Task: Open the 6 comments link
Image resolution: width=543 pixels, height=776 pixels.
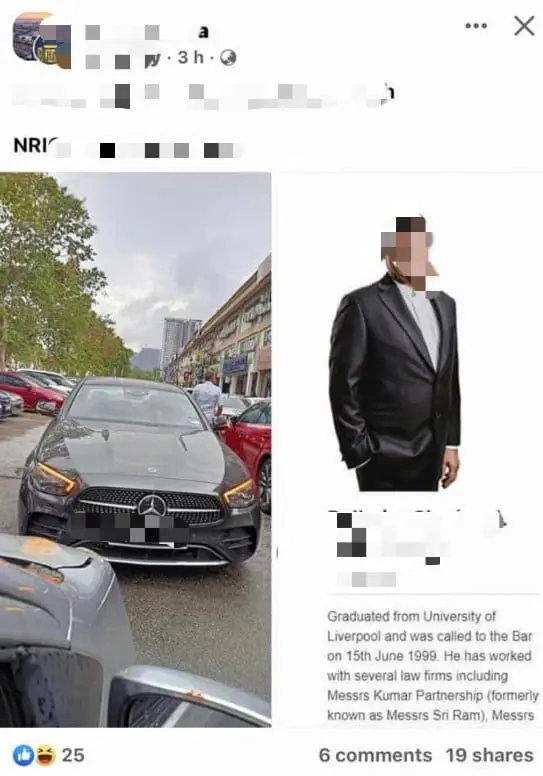Action: [375, 755]
